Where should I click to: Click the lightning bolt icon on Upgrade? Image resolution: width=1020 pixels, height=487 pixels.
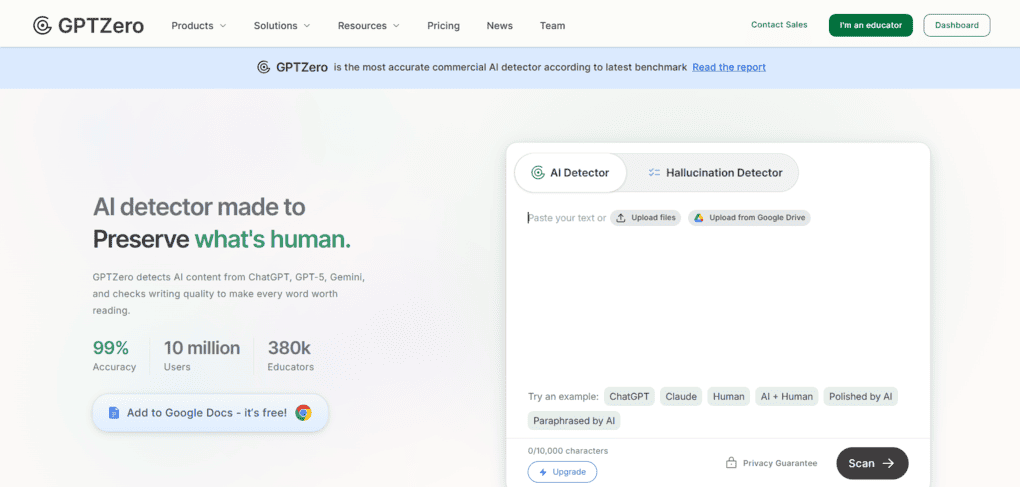[x=543, y=472]
